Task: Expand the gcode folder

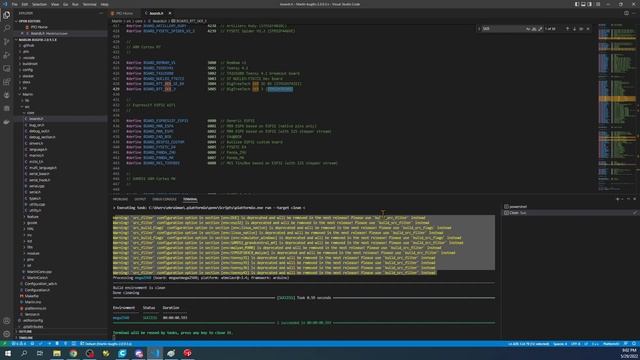Action: pos(32,223)
